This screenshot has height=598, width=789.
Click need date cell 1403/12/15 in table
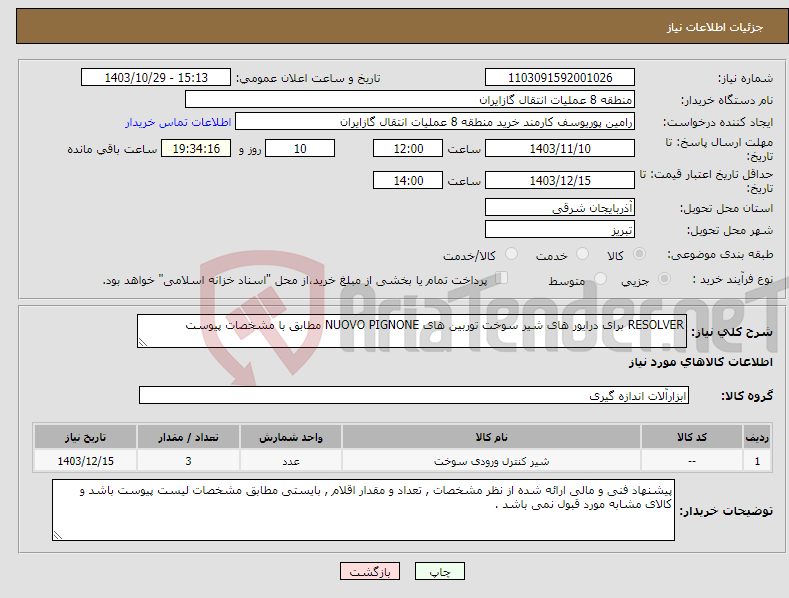coord(86,461)
